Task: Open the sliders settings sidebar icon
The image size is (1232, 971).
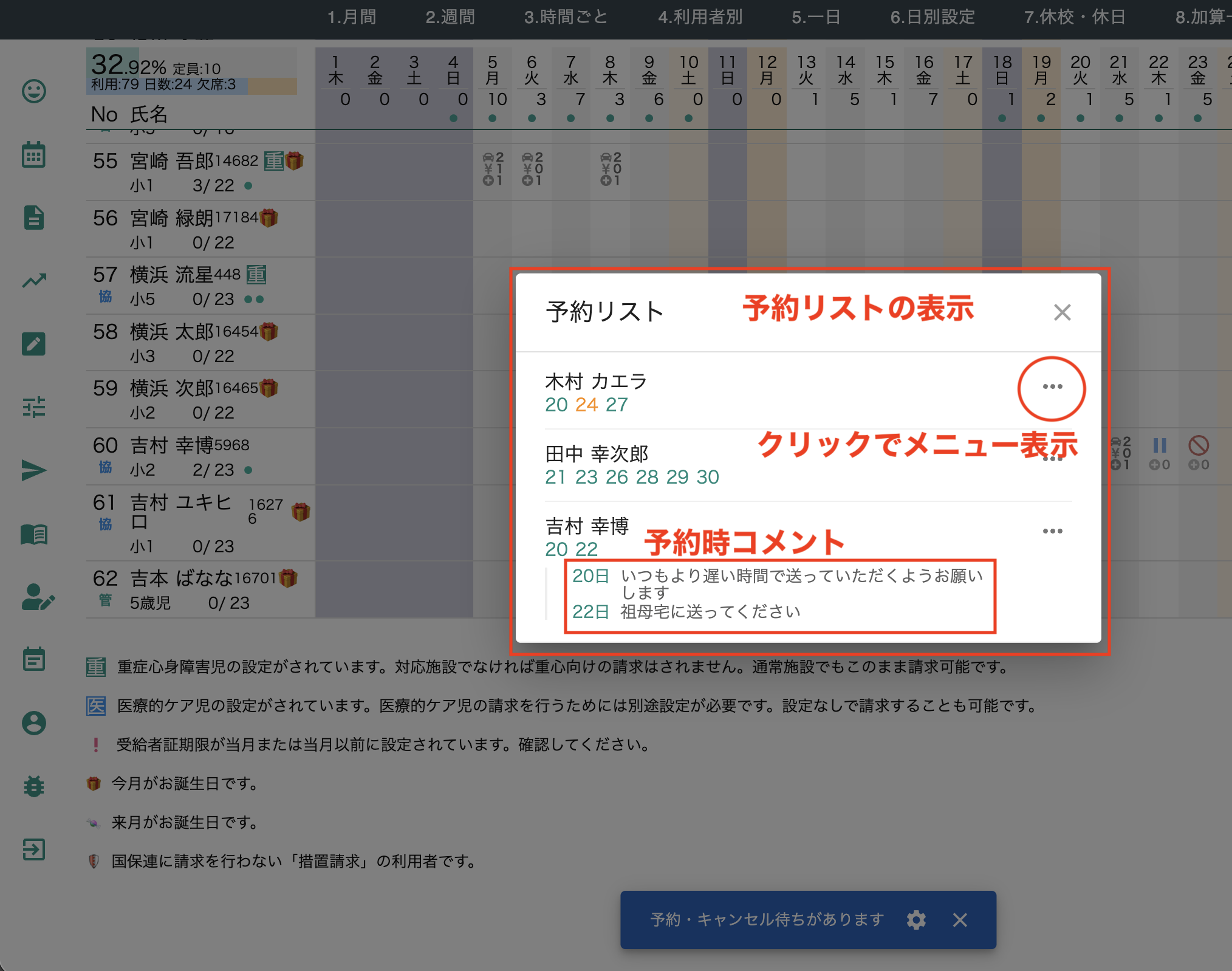Action: pos(34,407)
